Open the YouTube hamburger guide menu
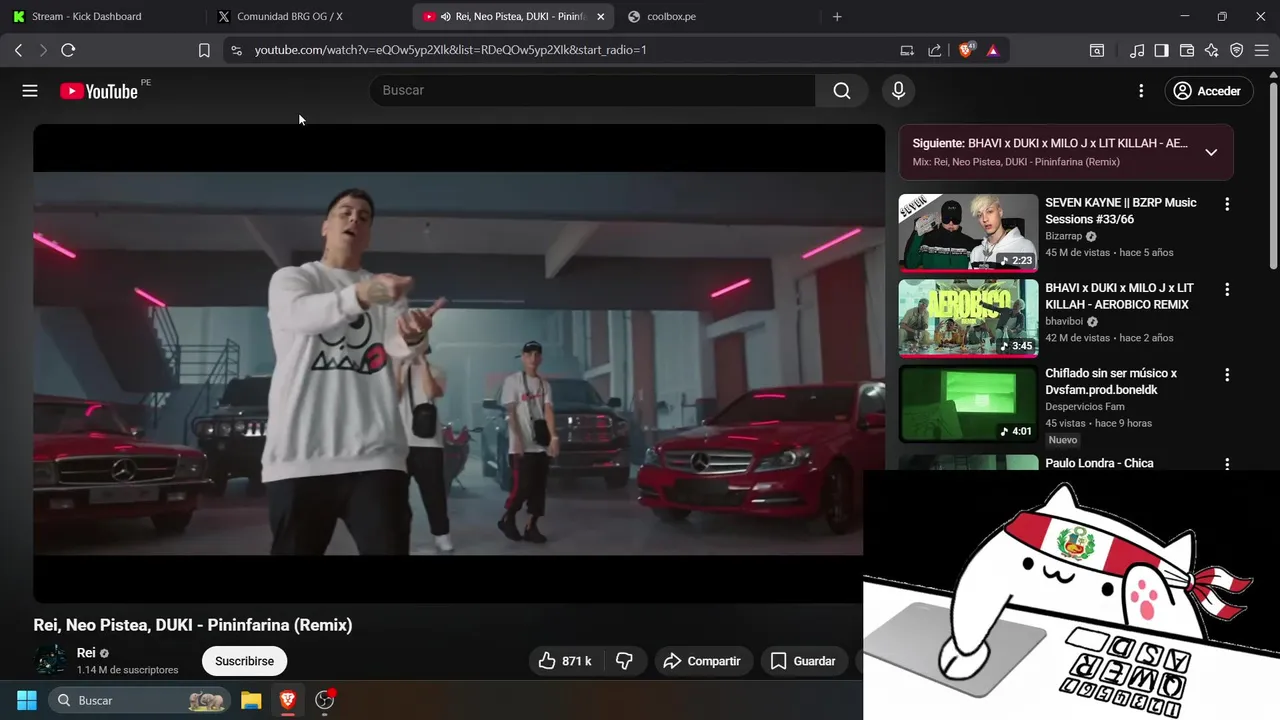 pos(30,91)
